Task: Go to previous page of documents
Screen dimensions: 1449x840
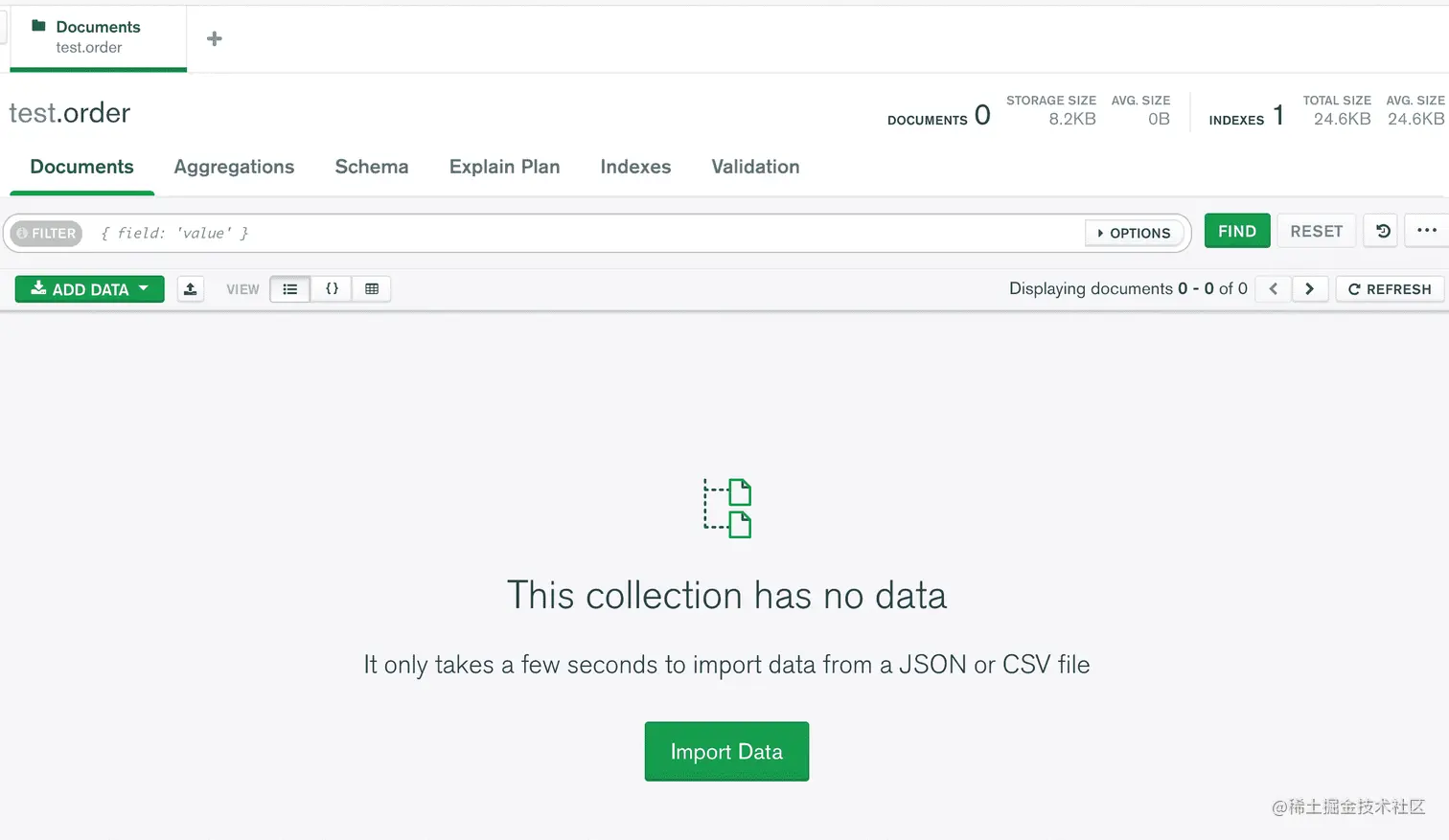Action: point(1273,288)
